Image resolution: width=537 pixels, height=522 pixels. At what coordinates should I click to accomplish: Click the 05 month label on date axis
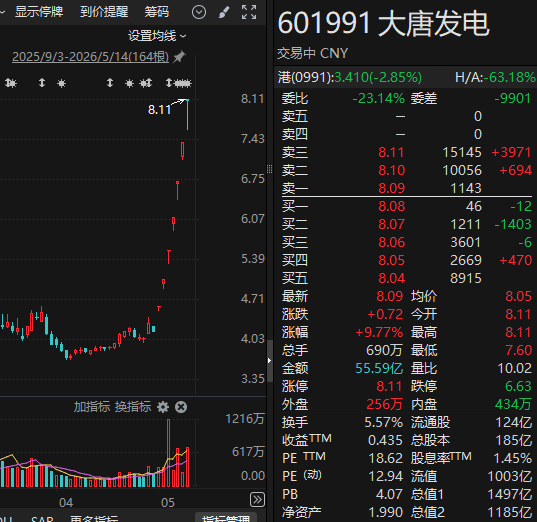[x=168, y=503]
